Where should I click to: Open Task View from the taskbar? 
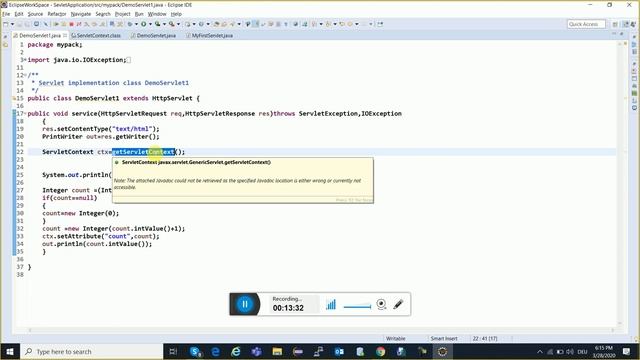click(173, 351)
